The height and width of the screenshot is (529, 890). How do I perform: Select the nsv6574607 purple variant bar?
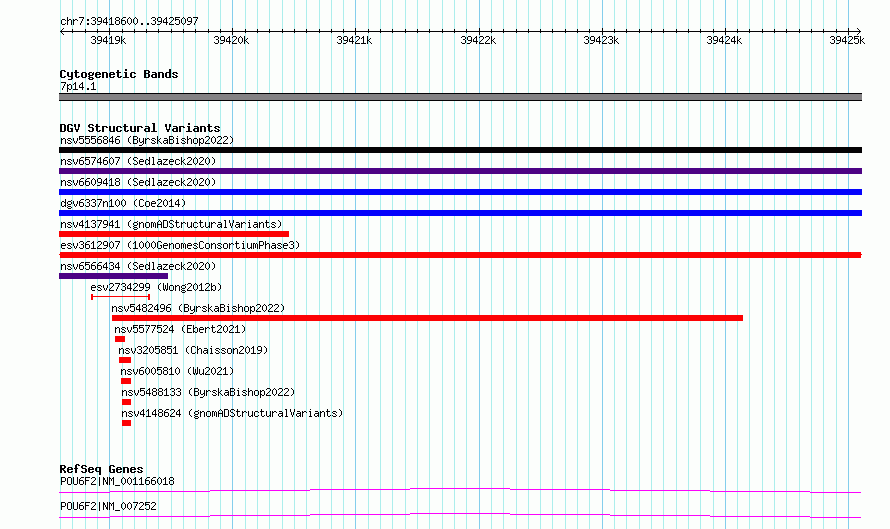click(x=460, y=171)
